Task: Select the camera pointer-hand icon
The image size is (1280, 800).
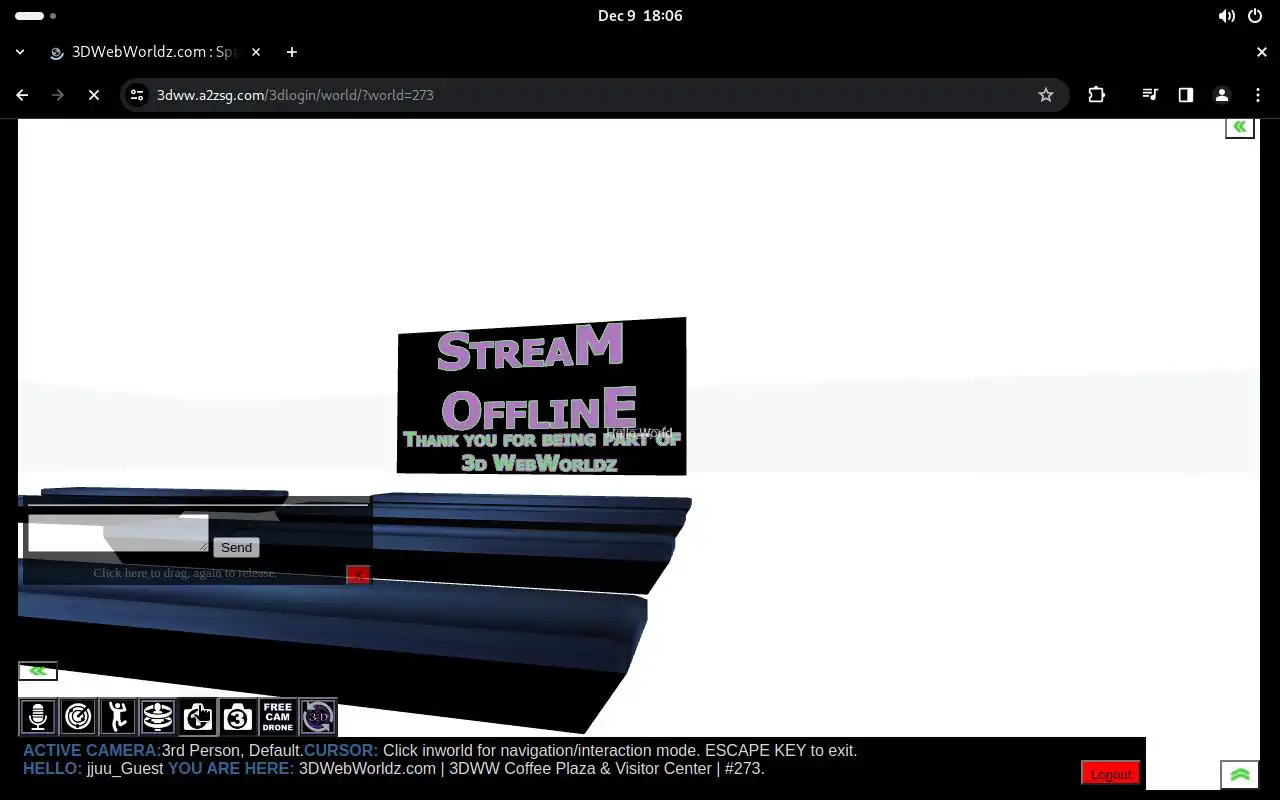Action: (198, 717)
